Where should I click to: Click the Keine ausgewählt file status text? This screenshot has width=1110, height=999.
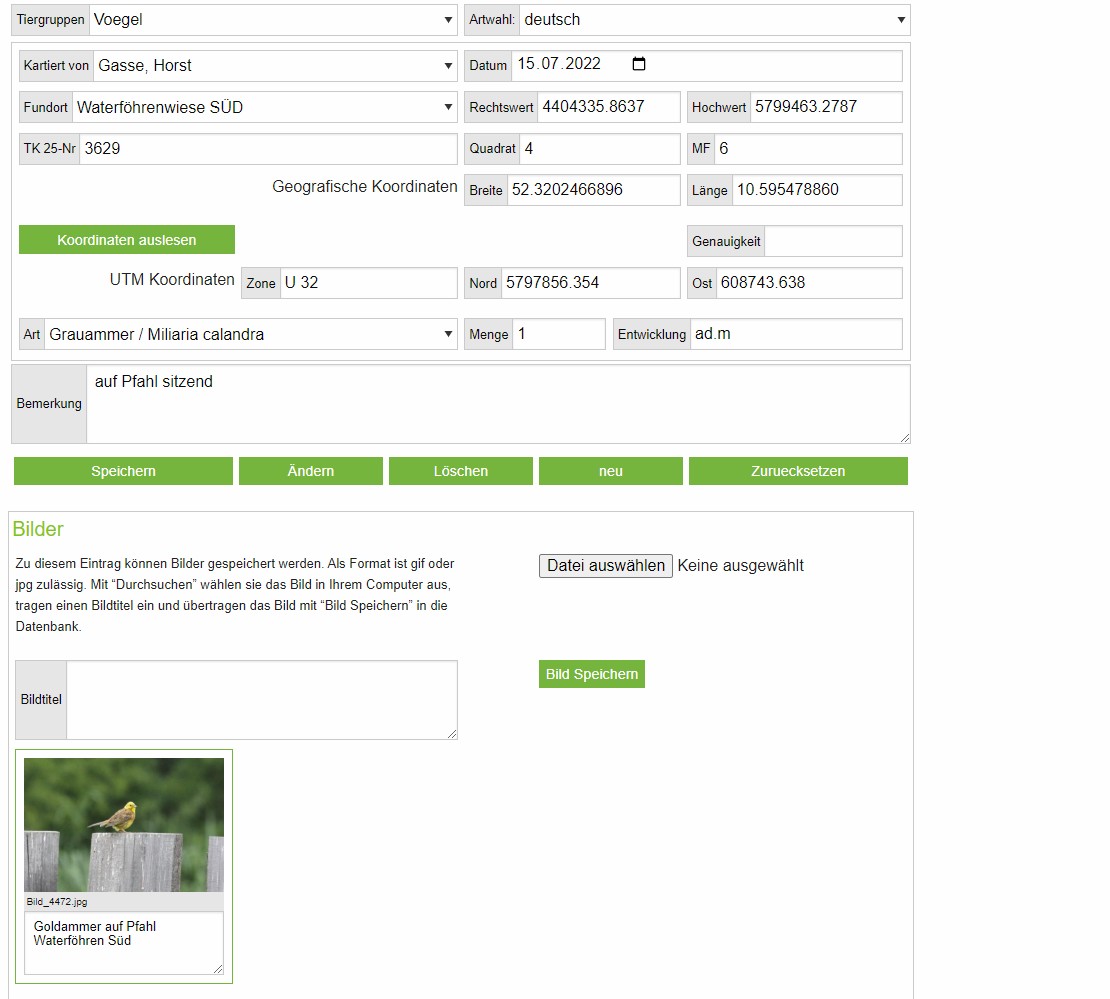pyautogui.click(x=740, y=566)
